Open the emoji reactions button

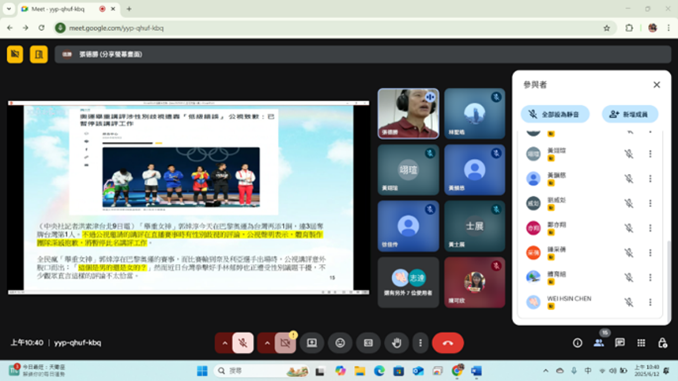pyautogui.click(x=340, y=343)
